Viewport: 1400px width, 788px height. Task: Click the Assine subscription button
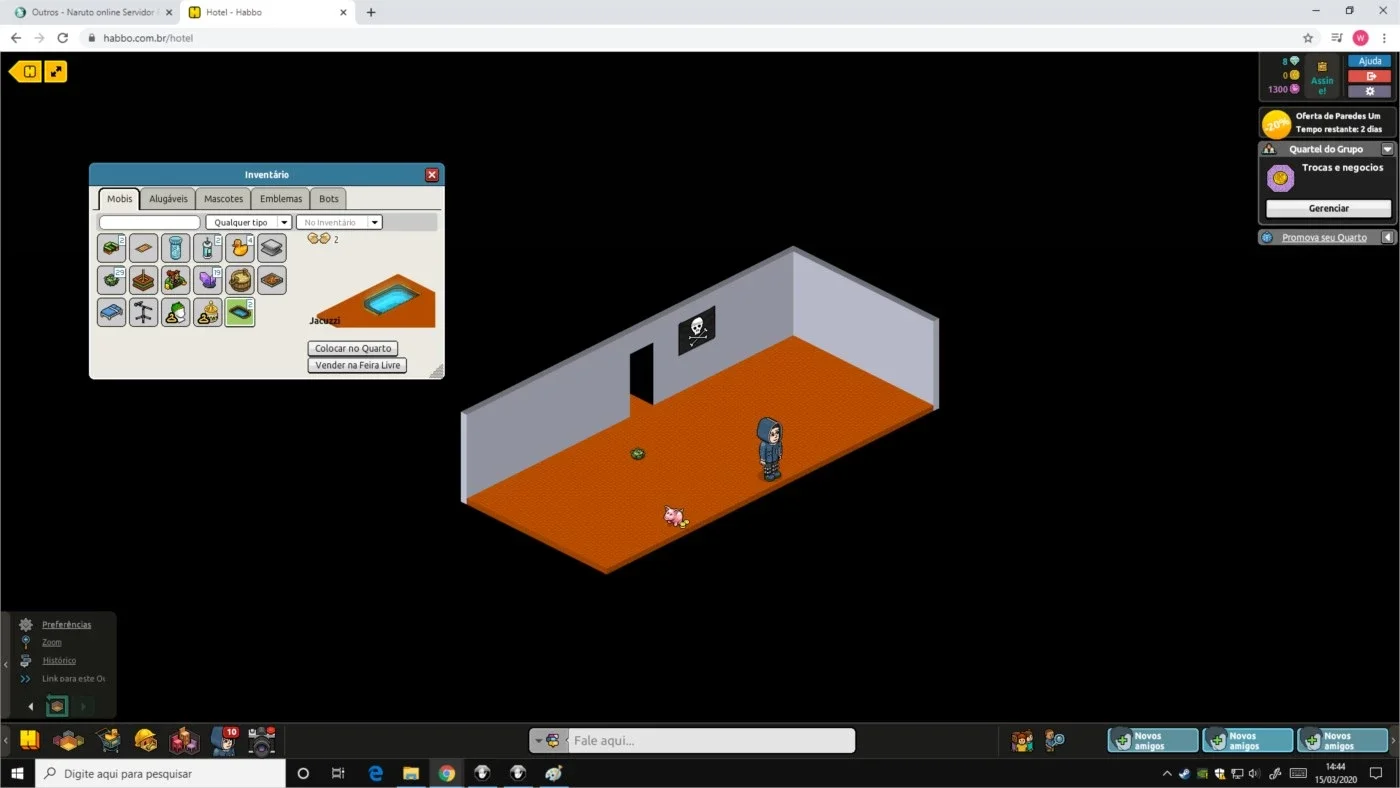[x=1322, y=76]
